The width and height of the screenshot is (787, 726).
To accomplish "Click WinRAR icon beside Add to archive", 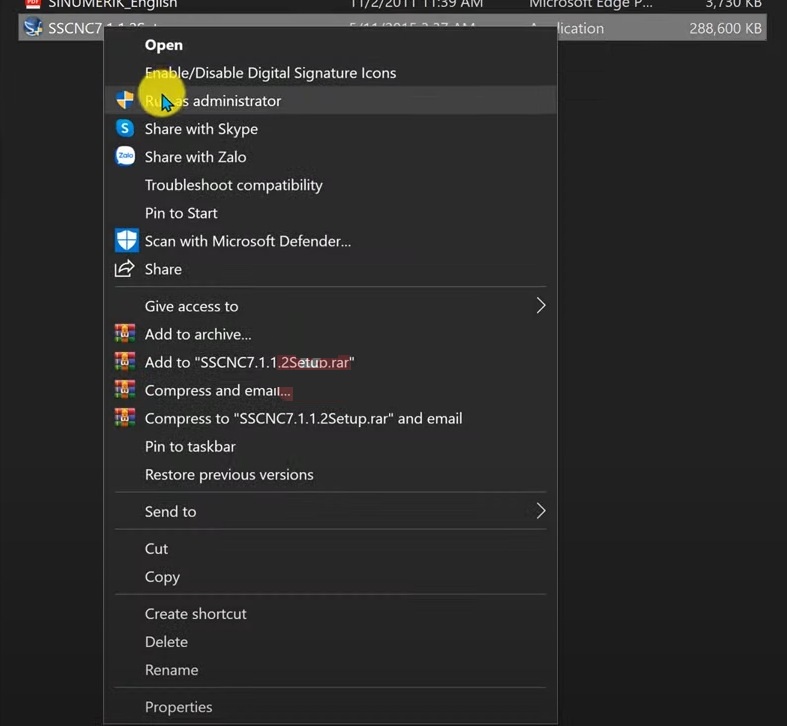I will pos(125,333).
